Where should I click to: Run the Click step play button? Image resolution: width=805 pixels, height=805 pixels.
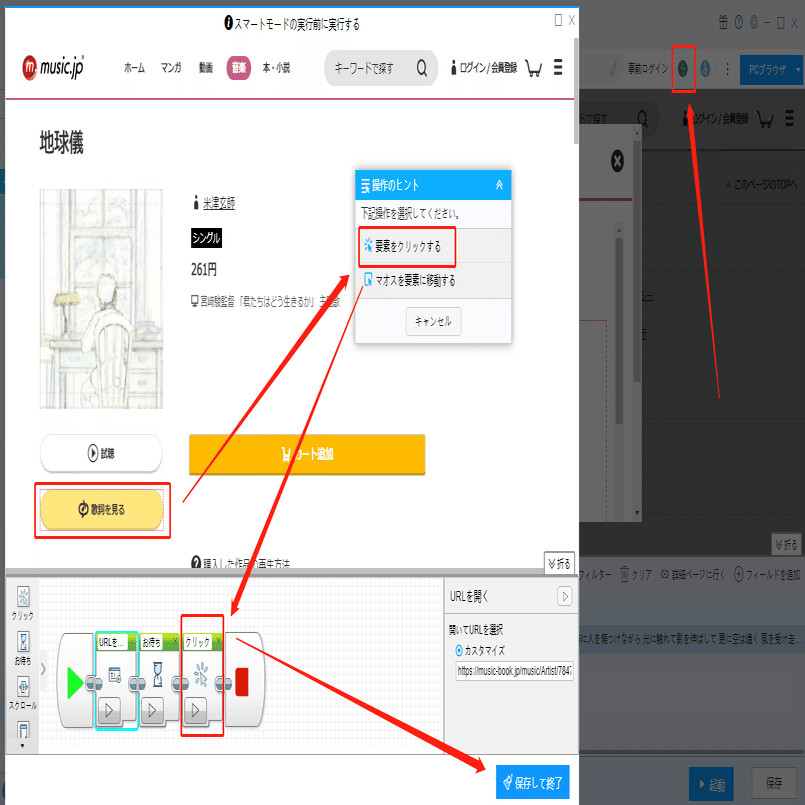click(x=195, y=710)
